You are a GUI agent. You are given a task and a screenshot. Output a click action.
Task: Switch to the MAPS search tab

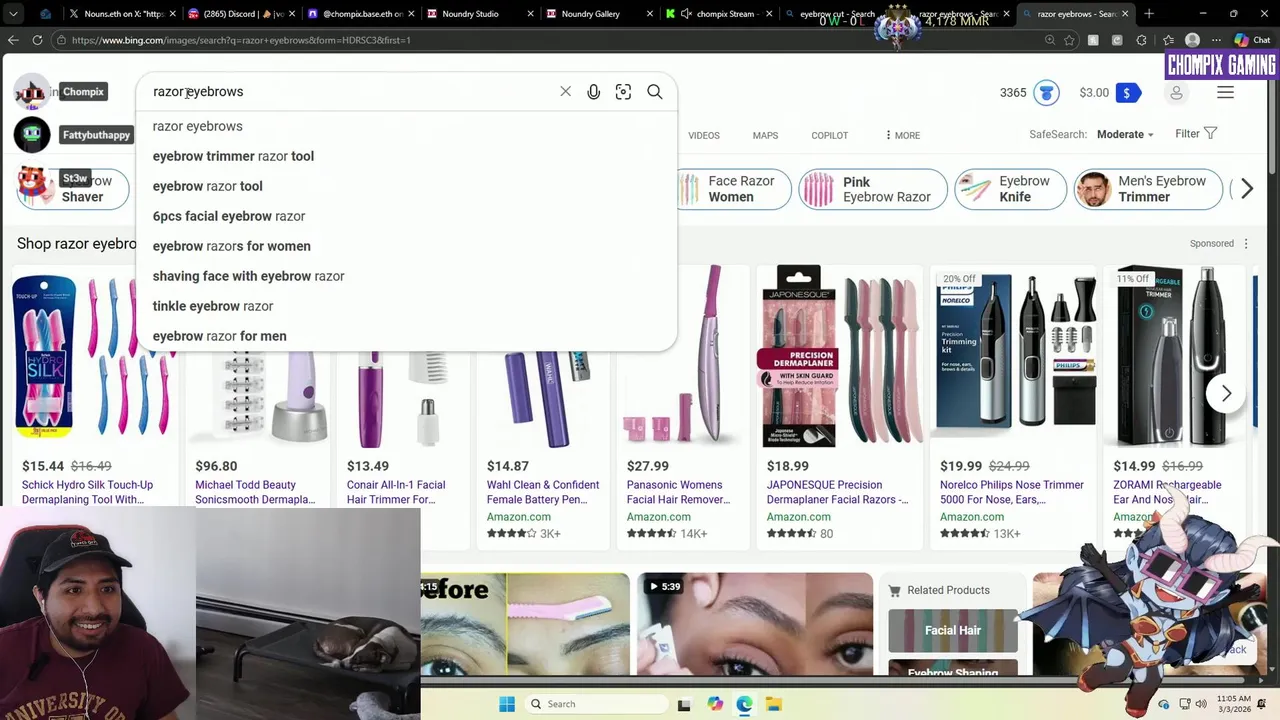765,135
